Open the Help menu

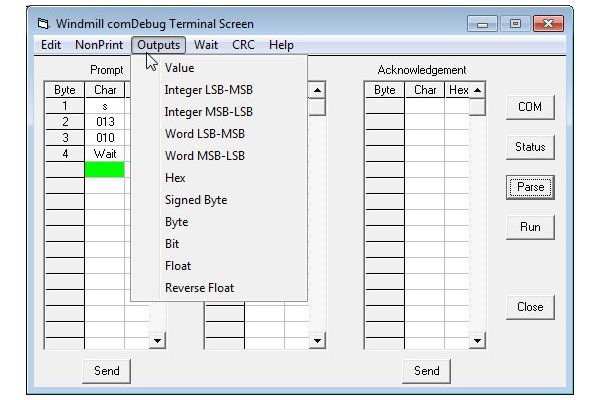pos(281,45)
